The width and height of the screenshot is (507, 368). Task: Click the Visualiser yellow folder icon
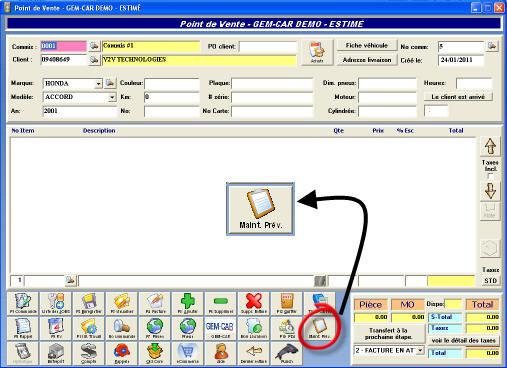point(122,303)
